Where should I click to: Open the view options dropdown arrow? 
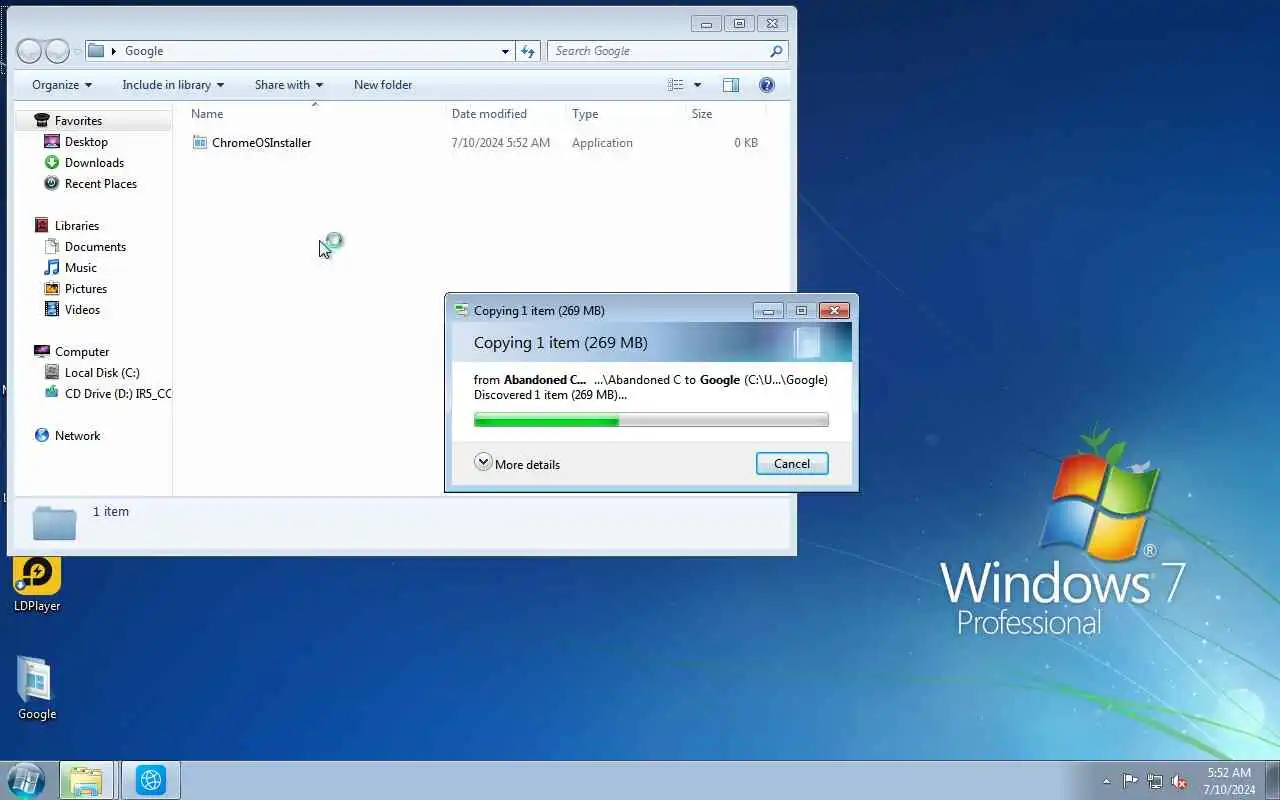tap(697, 85)
